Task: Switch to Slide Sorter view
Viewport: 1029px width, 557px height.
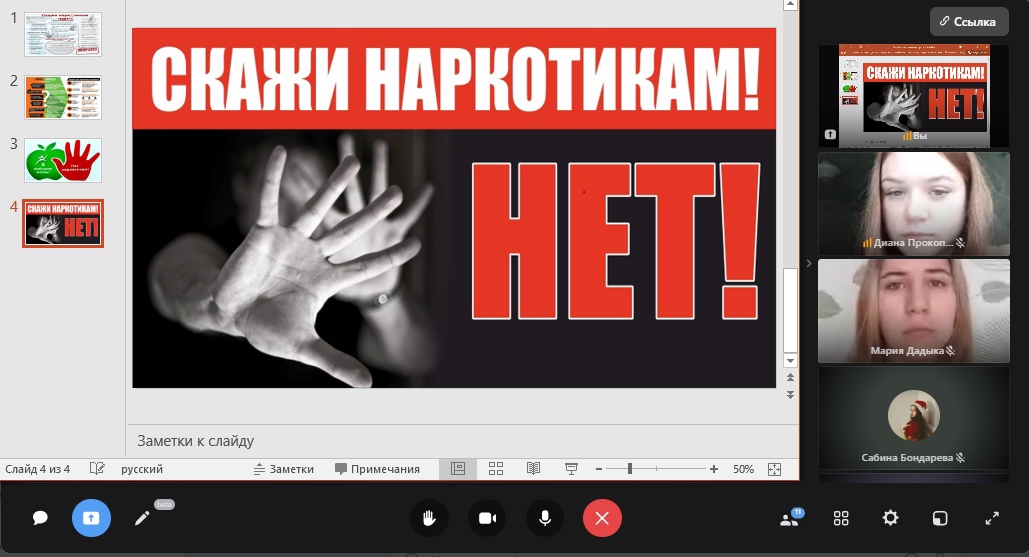Action: [x=495, y=469]
